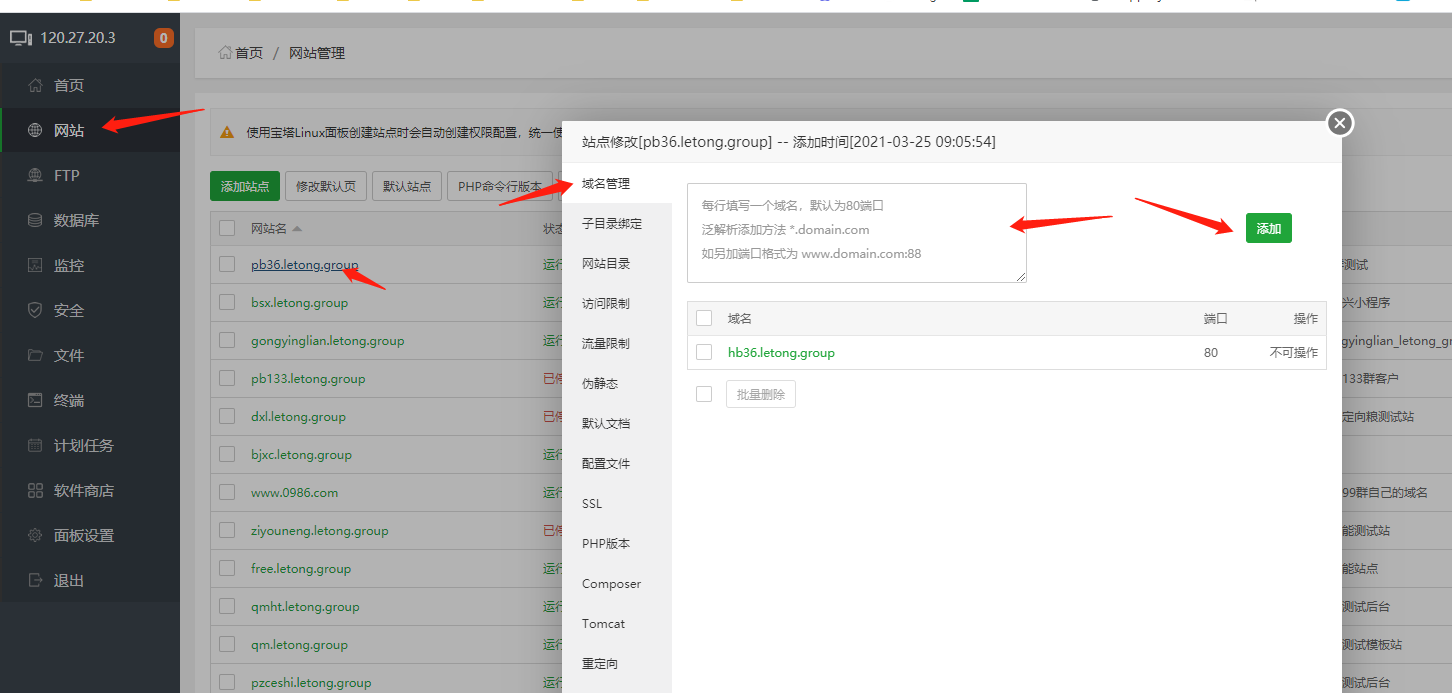Click the calendar icon beside 计划任务
The width and height of the screenshot is (1452, 693).
click(35, 445)
